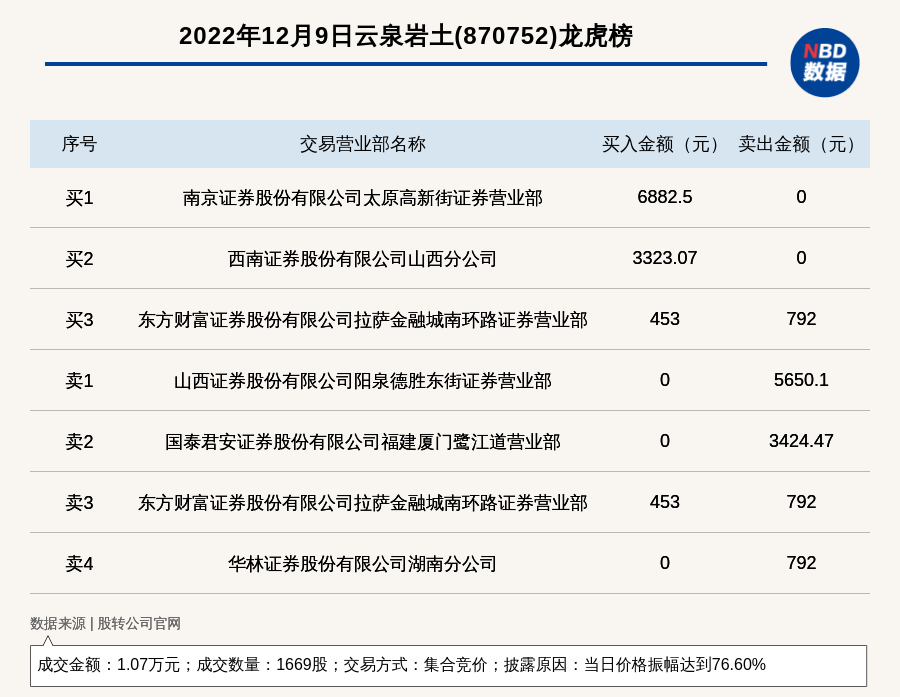
Task: Select the 买1 row label
Action: (x=79, y=198)
